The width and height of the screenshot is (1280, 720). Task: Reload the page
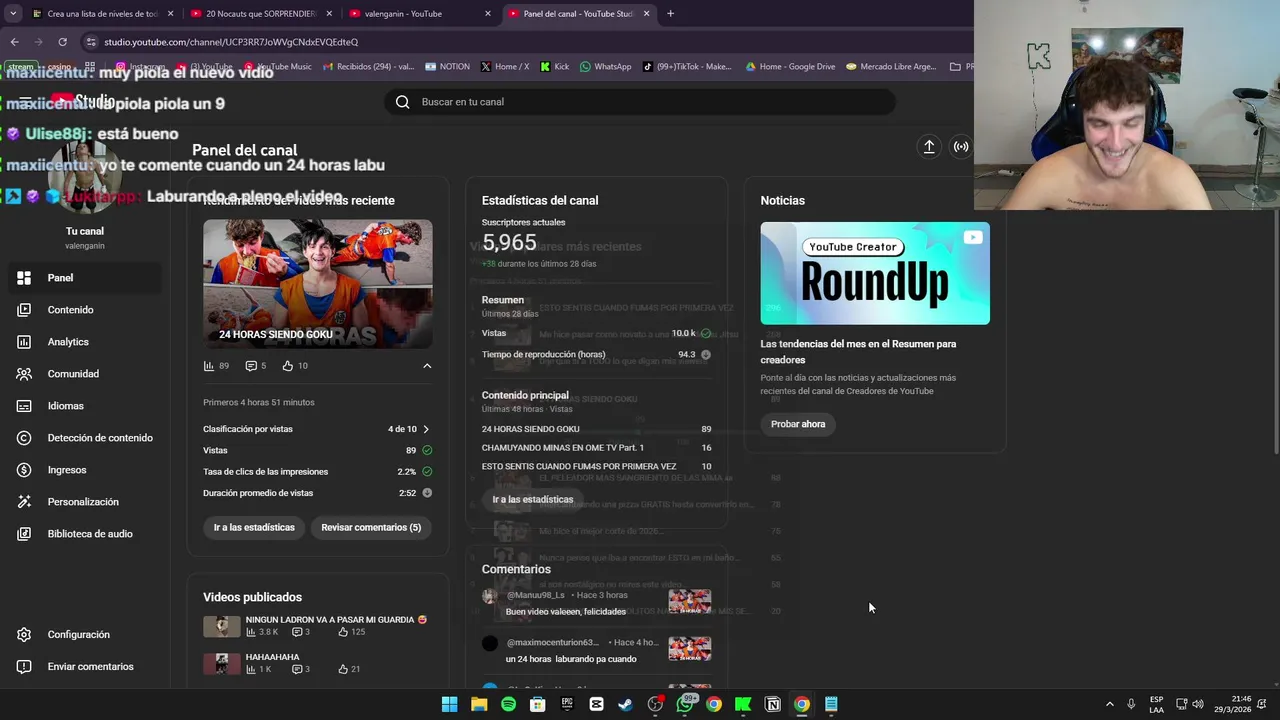[x=62, y=42]
